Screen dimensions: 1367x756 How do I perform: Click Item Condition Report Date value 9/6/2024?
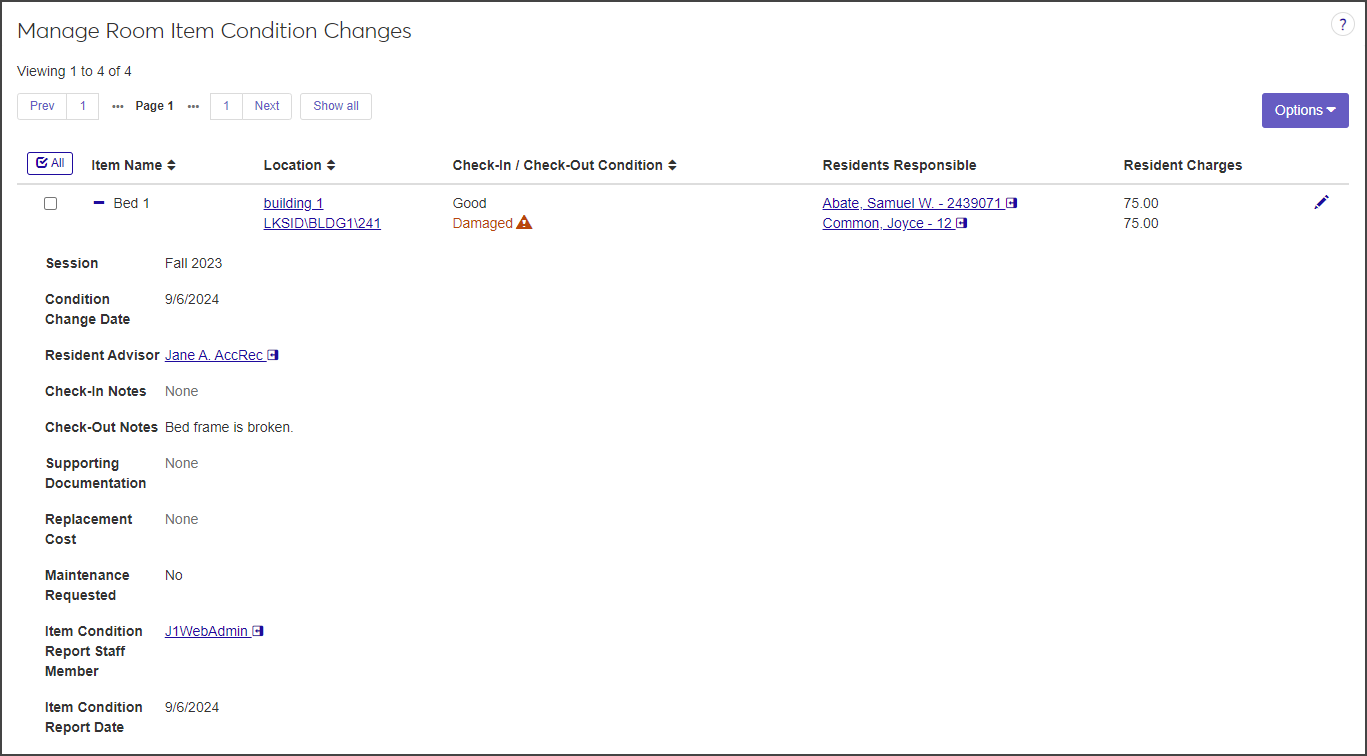(192, 707)
